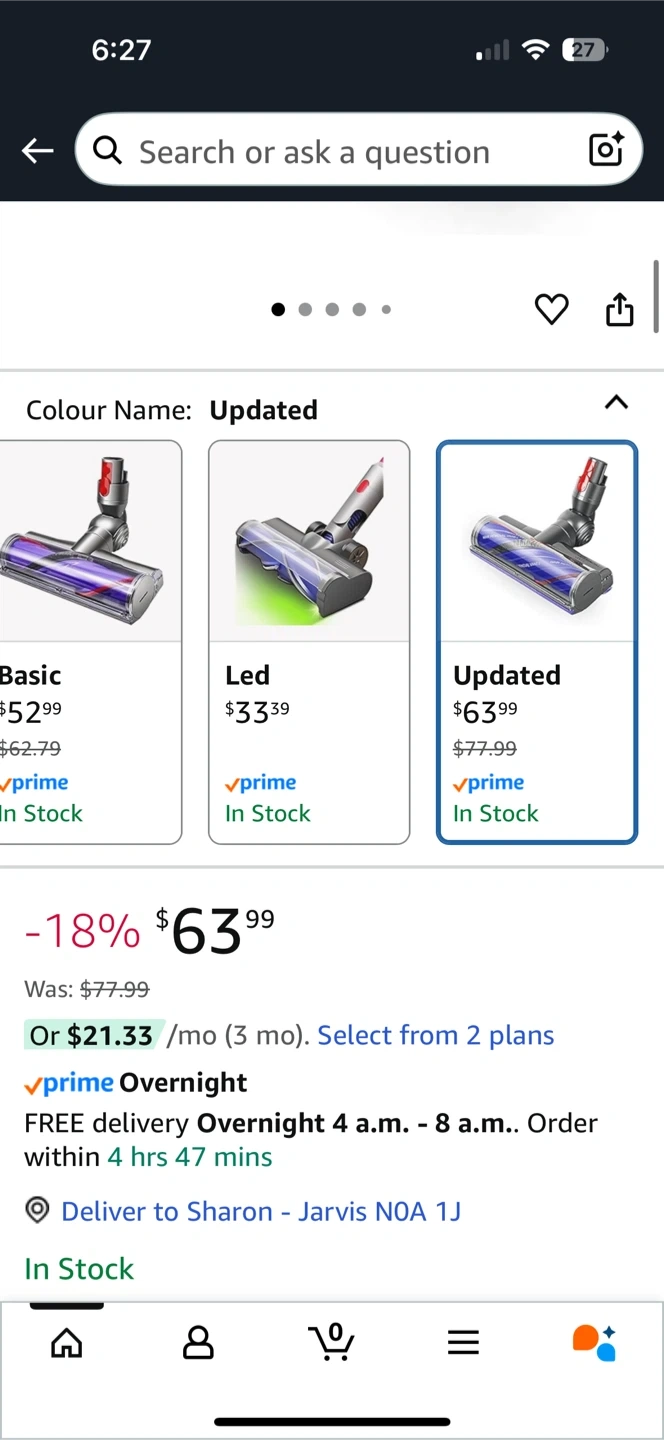664x1440 pixels.
Task: Open the Rufus AI assistant icon
Action: click(x=594, y=1342)
